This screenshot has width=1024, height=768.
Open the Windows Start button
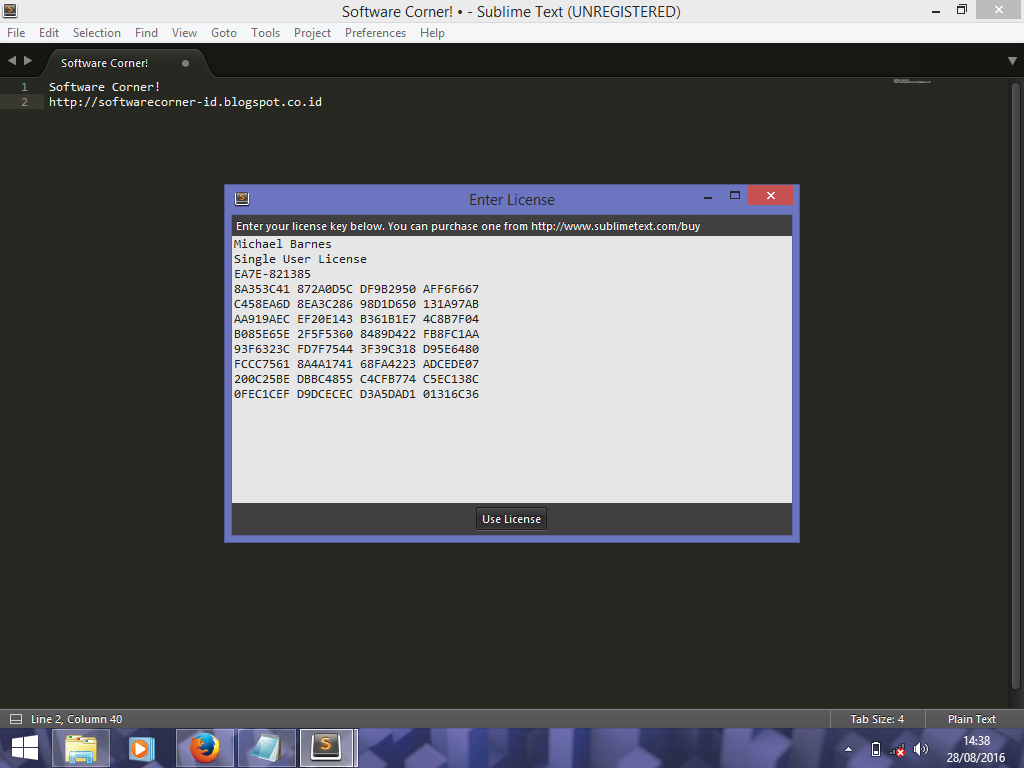24,748
